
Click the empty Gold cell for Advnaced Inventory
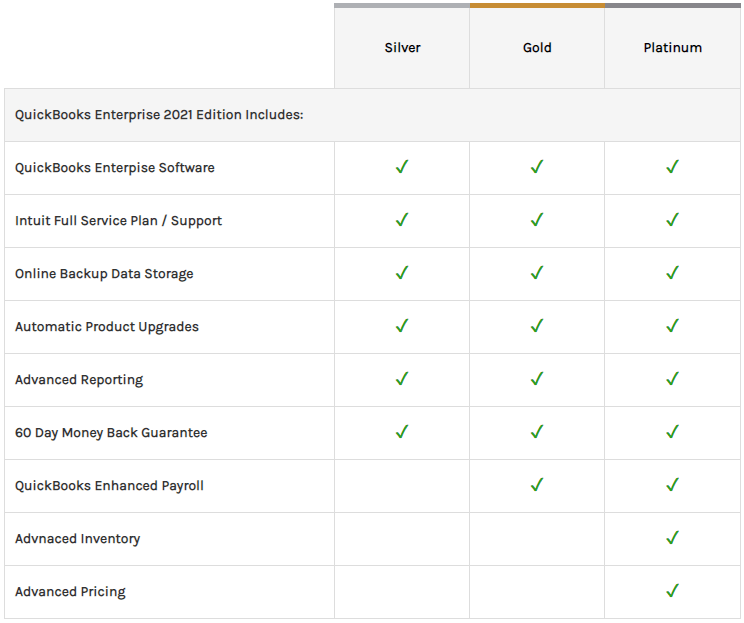point(537,538)
